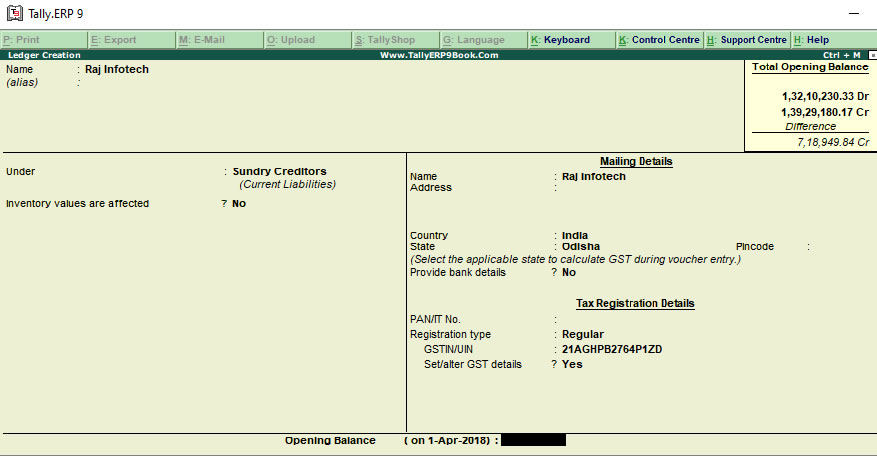The width and height of the screenshot is (877, 456).
Task: Click the Total Opening Balance heading
Action: pos(810,67)
